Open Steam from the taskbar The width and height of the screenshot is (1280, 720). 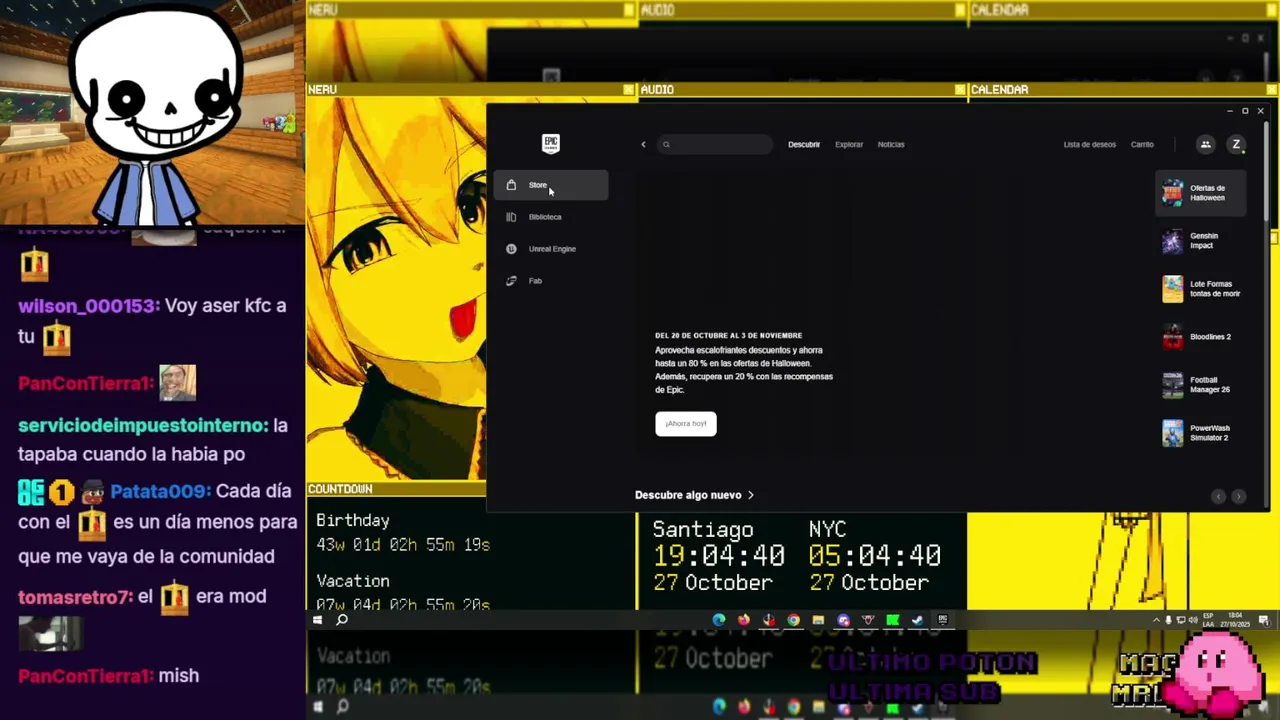917,620
